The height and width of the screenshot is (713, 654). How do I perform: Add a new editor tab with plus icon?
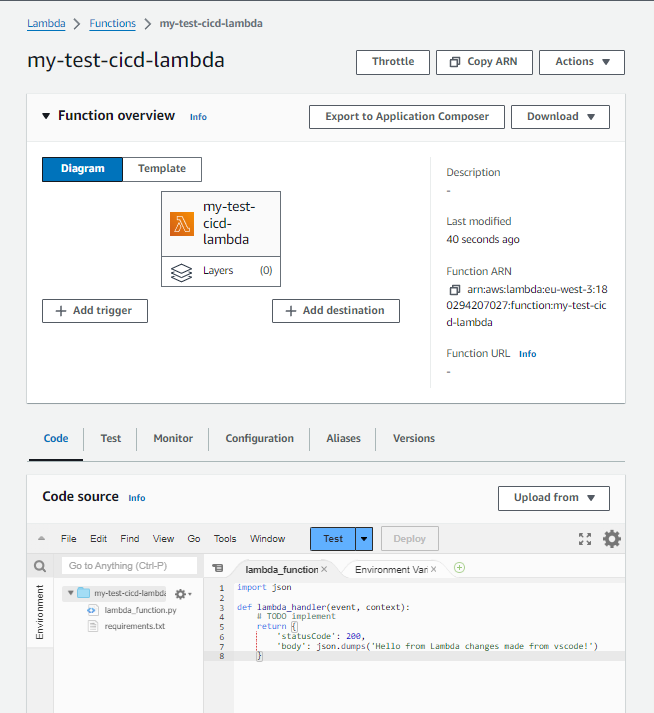(x=460, y=568)
